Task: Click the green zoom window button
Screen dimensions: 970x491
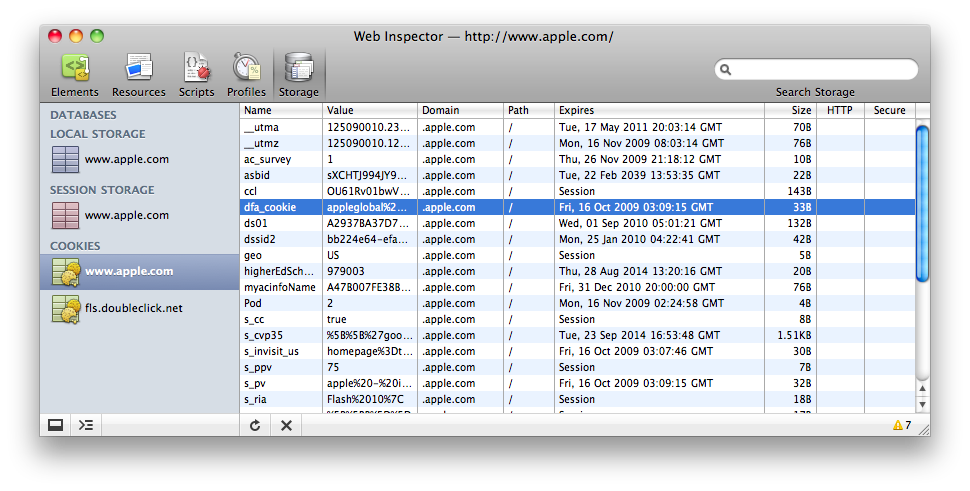Action: (x=97, y=36)
